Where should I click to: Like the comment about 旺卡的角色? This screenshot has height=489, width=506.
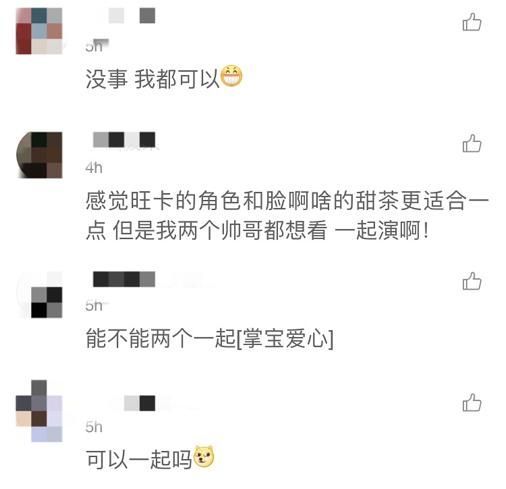472,144
